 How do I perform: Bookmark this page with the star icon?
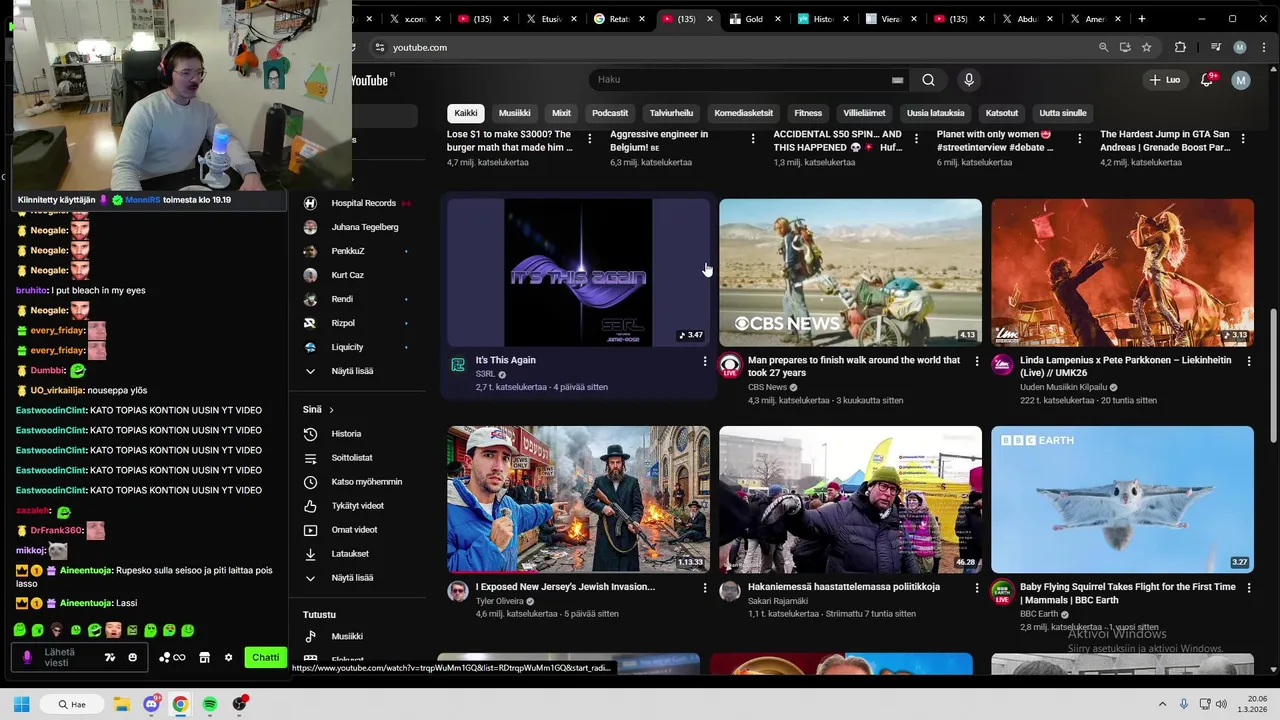point(1146,47)
